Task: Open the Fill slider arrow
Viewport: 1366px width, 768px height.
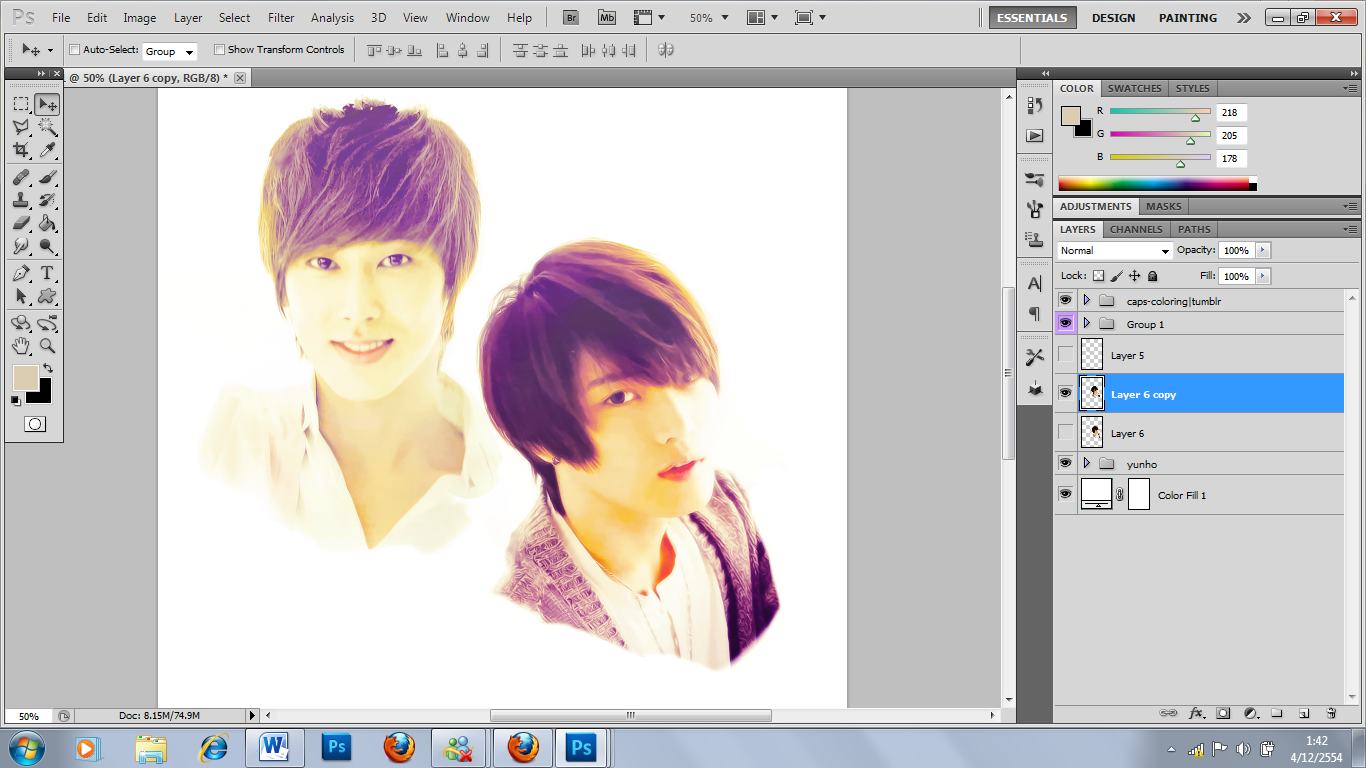Action: click(x=1262, y=276)
